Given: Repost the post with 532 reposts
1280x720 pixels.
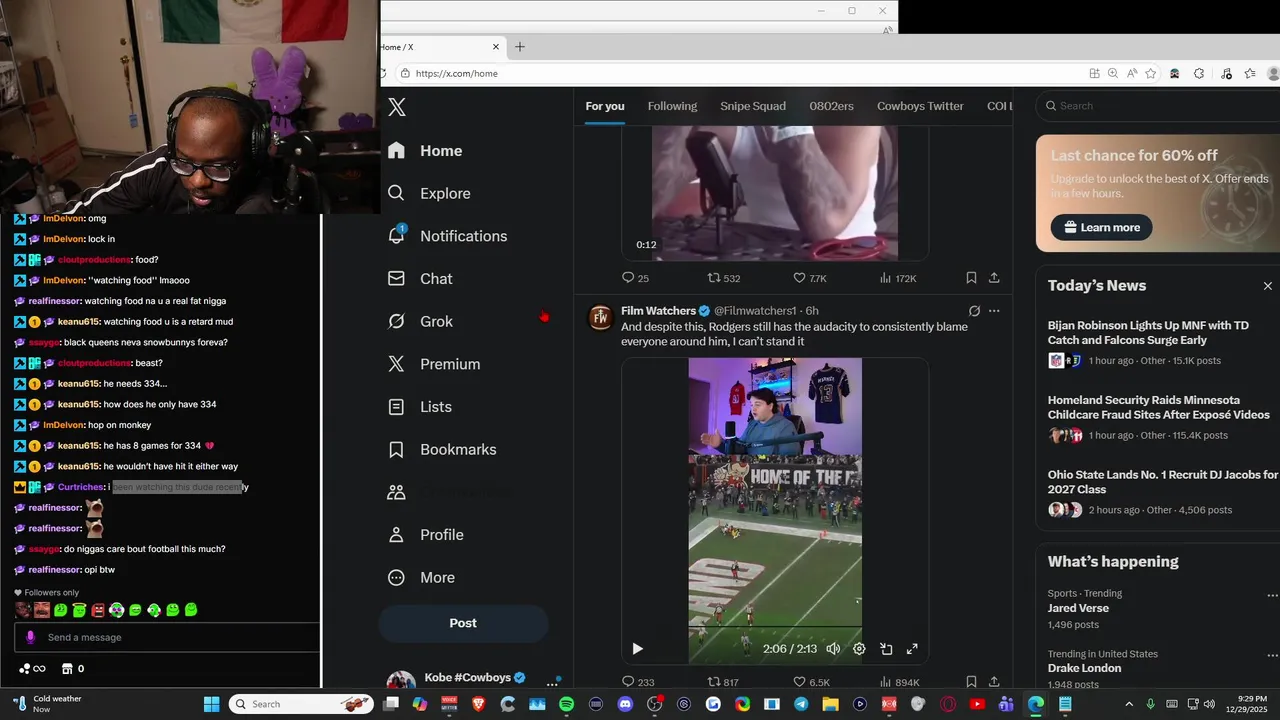Looking at the screenshot, I should coord(724,278).
